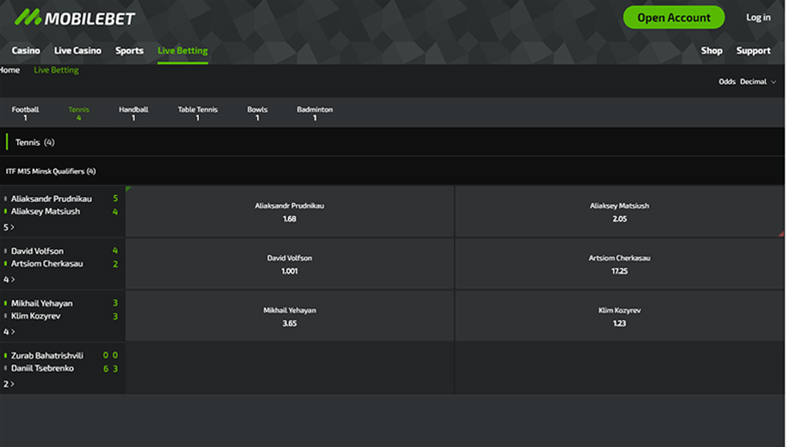Collapse ITF M15 Minsk Qualifiers group

pyautogui.click(x=393, y=171)
